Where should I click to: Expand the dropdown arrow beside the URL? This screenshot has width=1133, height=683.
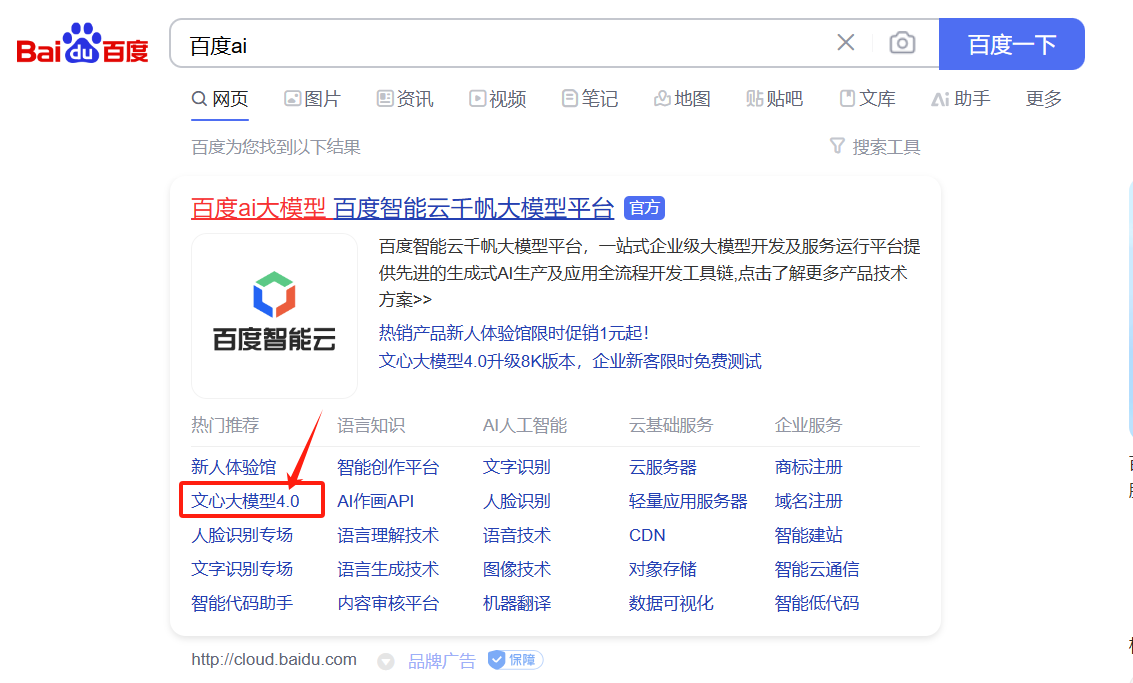coord(386,661)
